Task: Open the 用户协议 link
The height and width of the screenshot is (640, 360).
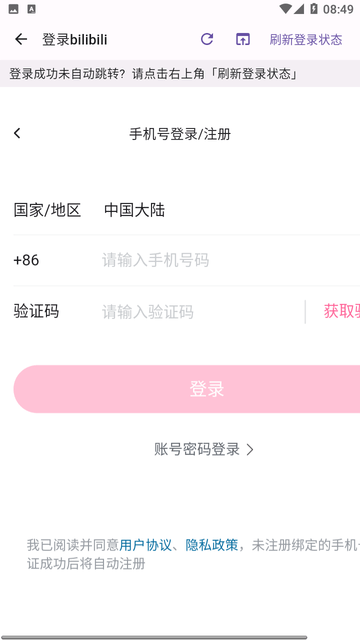Action: 145,545
